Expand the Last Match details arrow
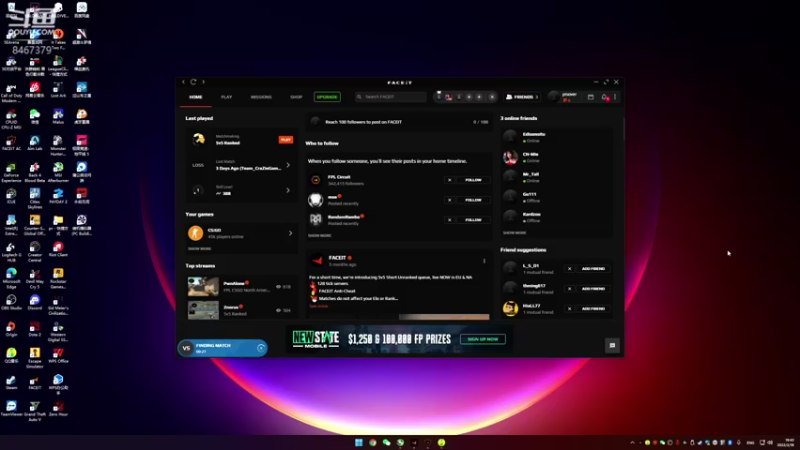 coord(288,165)
